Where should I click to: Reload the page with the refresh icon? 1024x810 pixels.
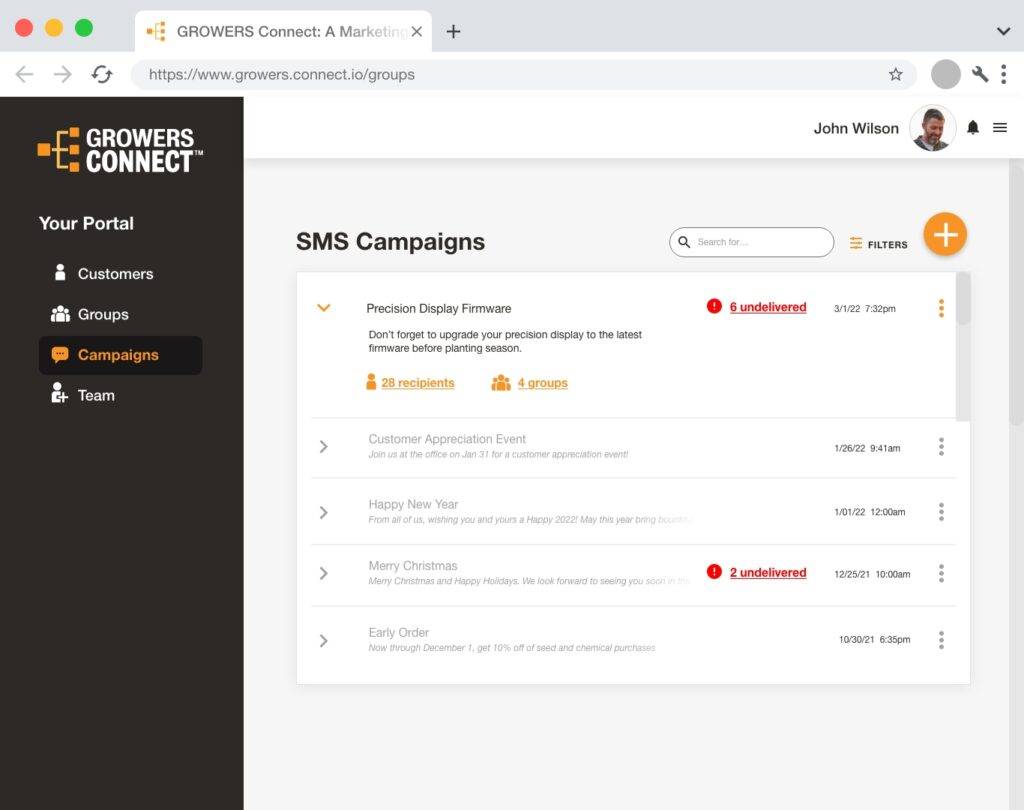click(101, 75)
